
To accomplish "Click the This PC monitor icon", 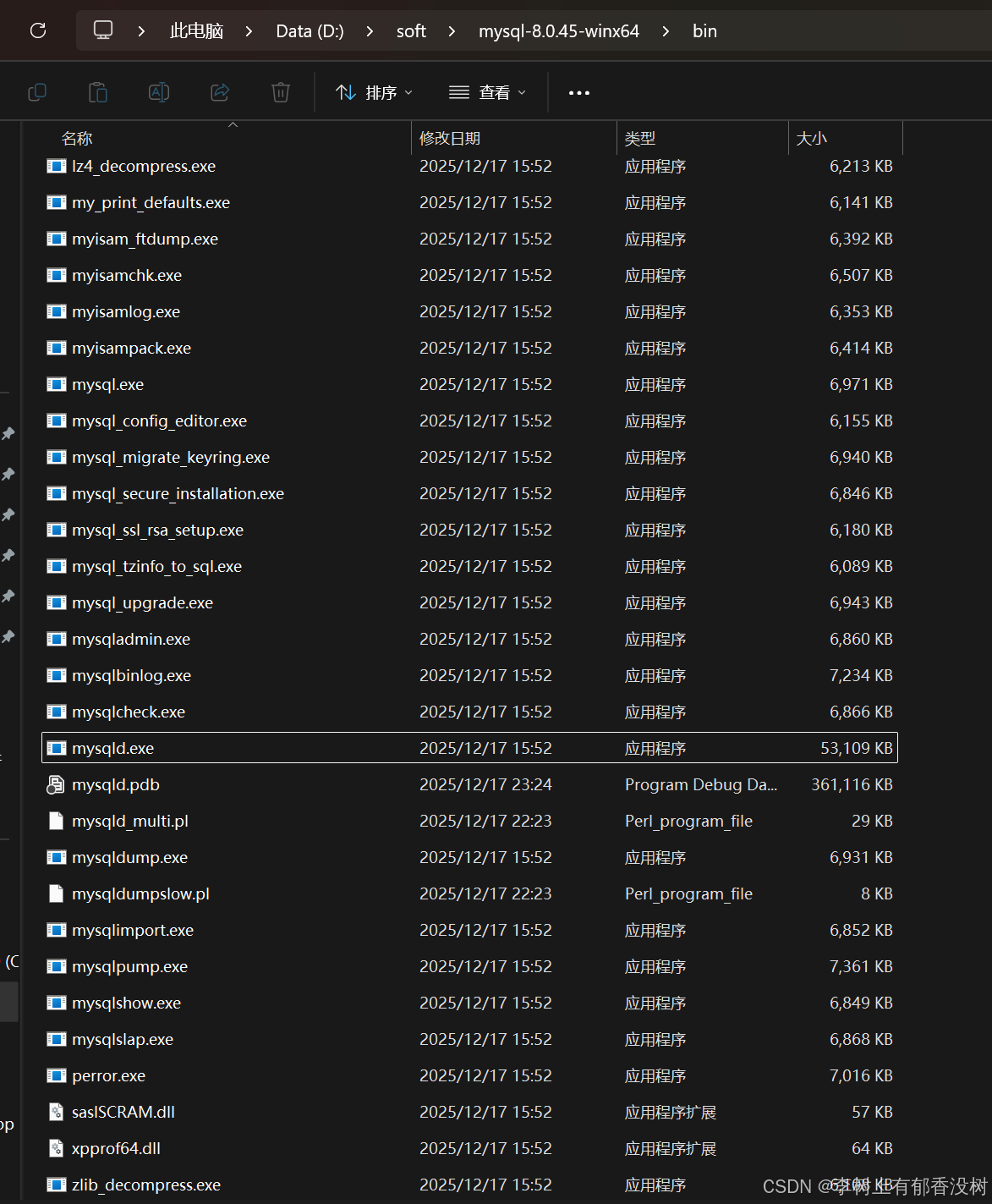I will point(103,30).
